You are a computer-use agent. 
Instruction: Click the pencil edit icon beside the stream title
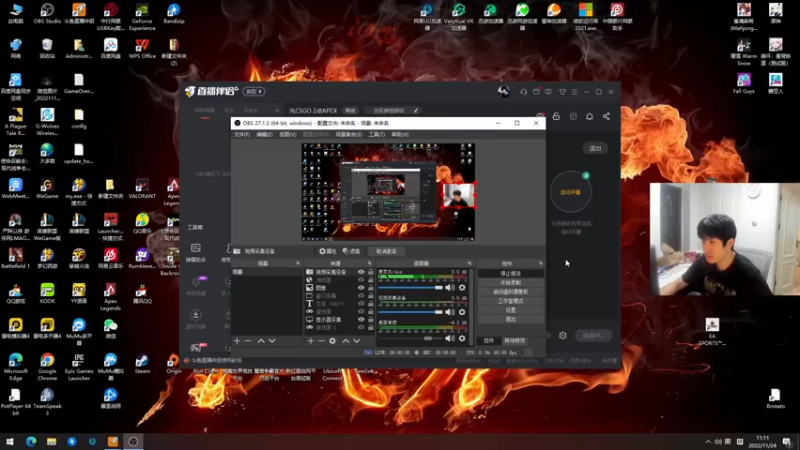click(416, 111)
